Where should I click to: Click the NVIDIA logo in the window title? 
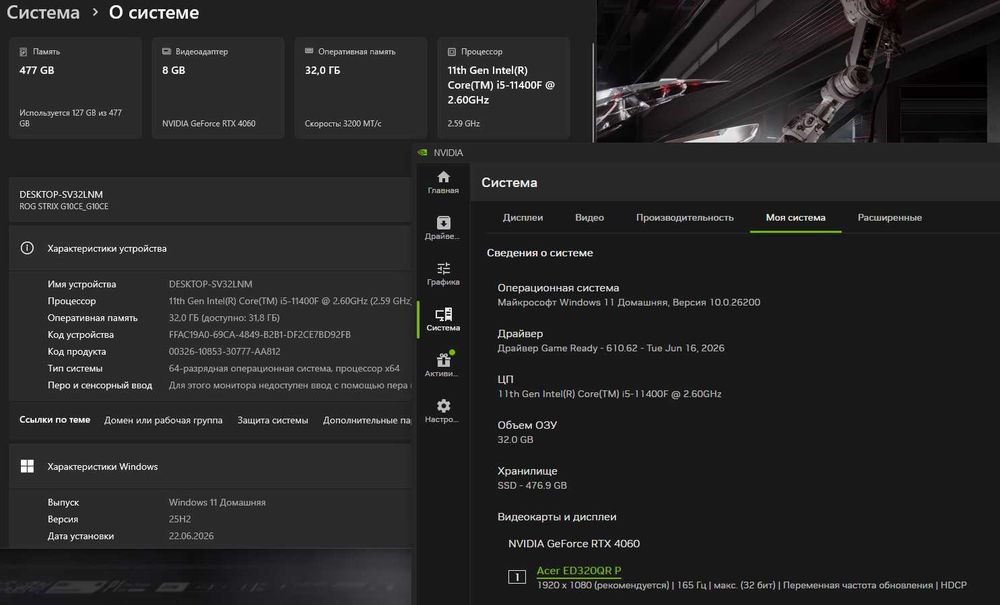click(x=422, y=152)
